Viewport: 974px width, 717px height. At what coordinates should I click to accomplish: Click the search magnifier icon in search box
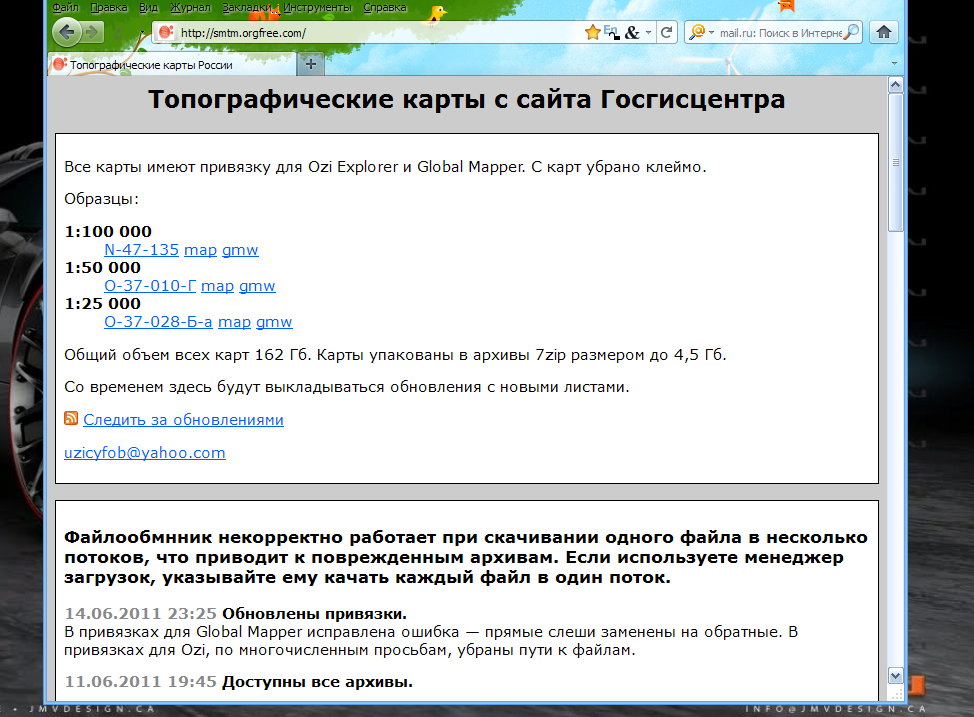coord(851,32)
